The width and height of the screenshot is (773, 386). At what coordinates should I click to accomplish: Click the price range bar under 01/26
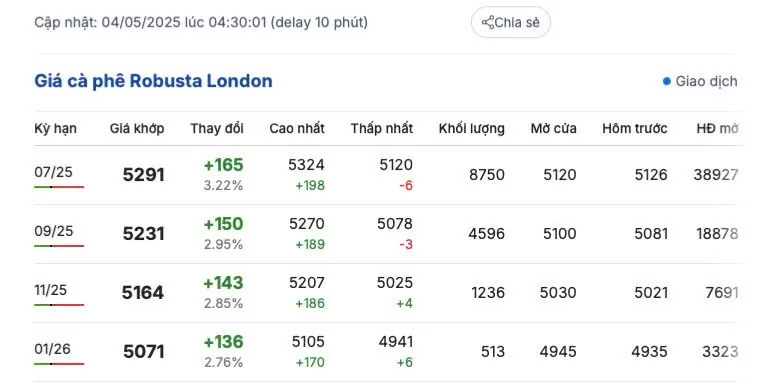[x=59, y=364]
